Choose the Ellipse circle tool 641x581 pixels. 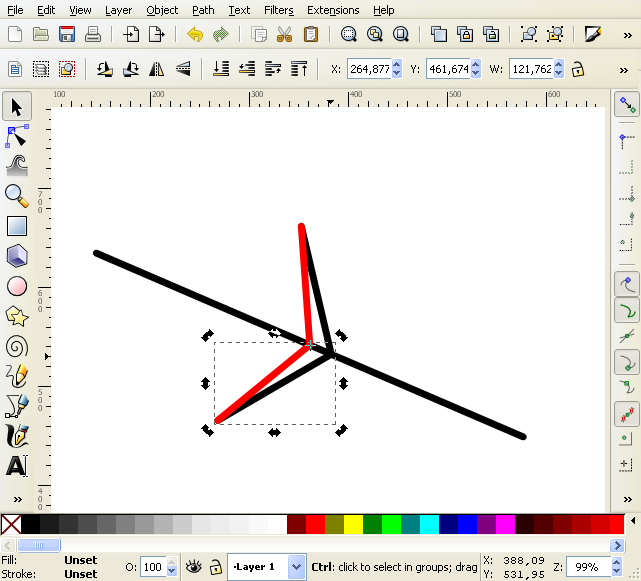point(17,286)
